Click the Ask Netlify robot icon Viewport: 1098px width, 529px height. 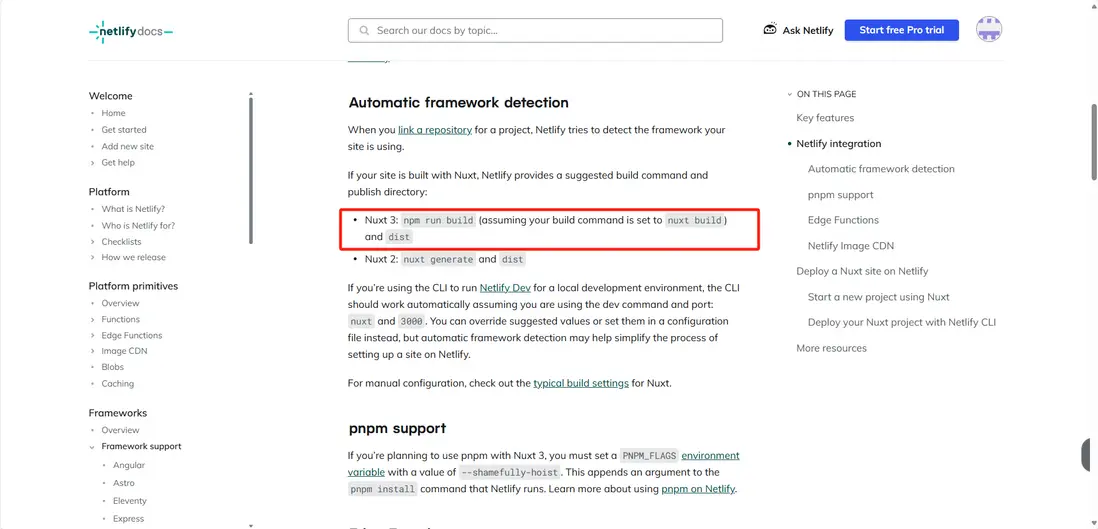coord(770,30)
